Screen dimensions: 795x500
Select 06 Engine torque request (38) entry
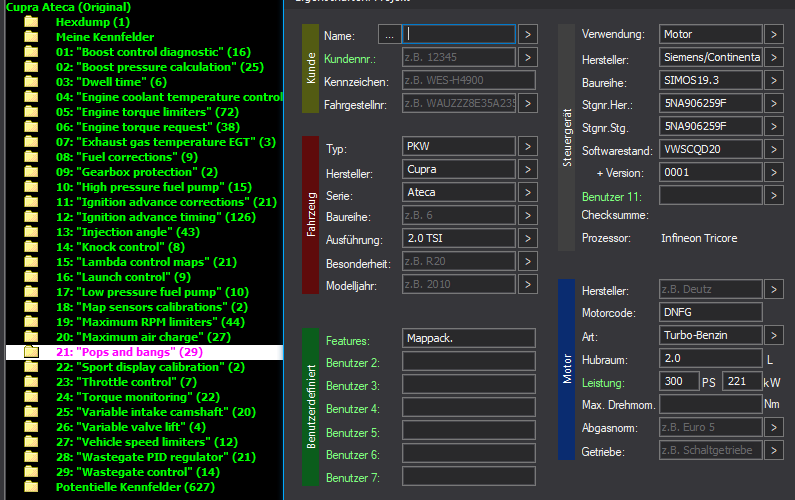[148, 127]
